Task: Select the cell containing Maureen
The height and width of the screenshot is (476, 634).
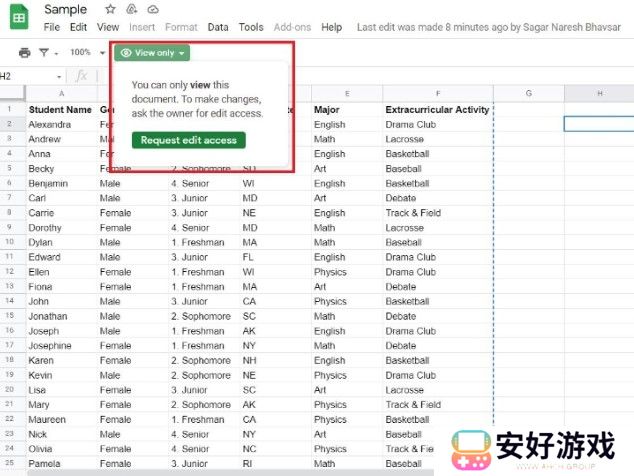Action: coord(62,419)
